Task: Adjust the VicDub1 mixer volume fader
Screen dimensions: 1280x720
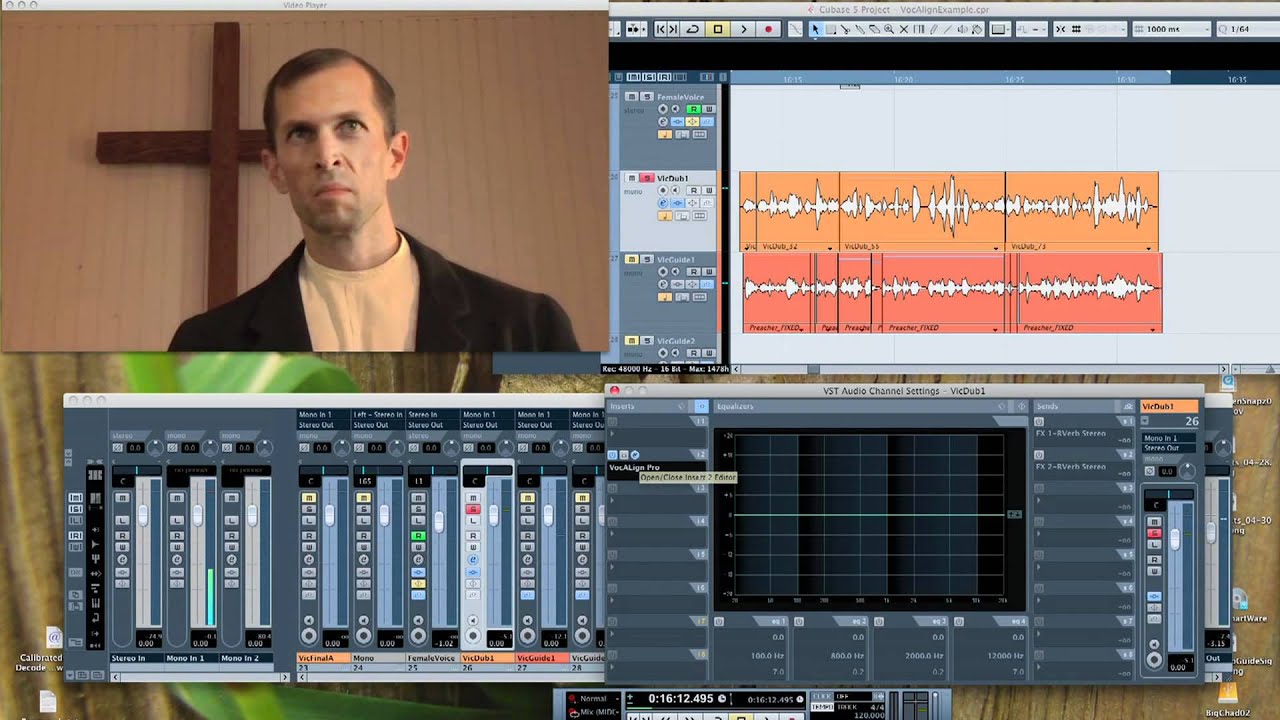Action: (x=494, y=515)
